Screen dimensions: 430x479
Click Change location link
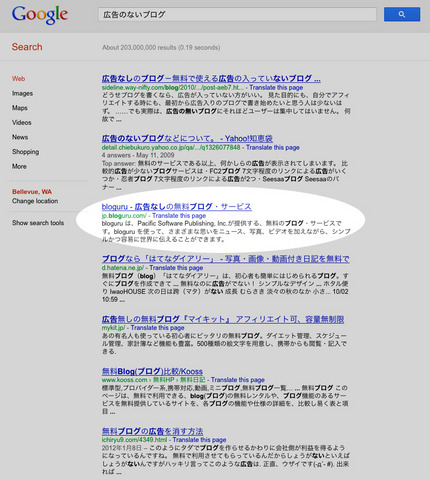[35, 201]
